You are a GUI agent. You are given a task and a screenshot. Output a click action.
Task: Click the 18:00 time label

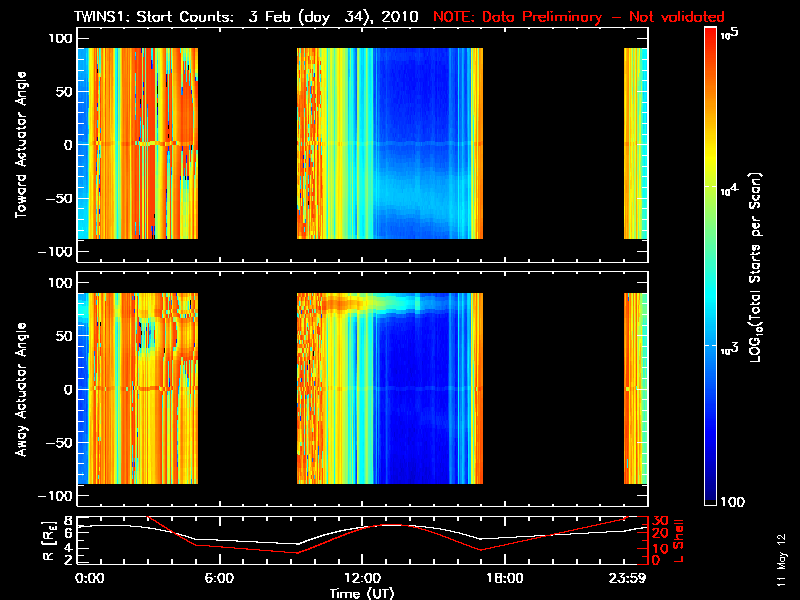coord(505,579)
